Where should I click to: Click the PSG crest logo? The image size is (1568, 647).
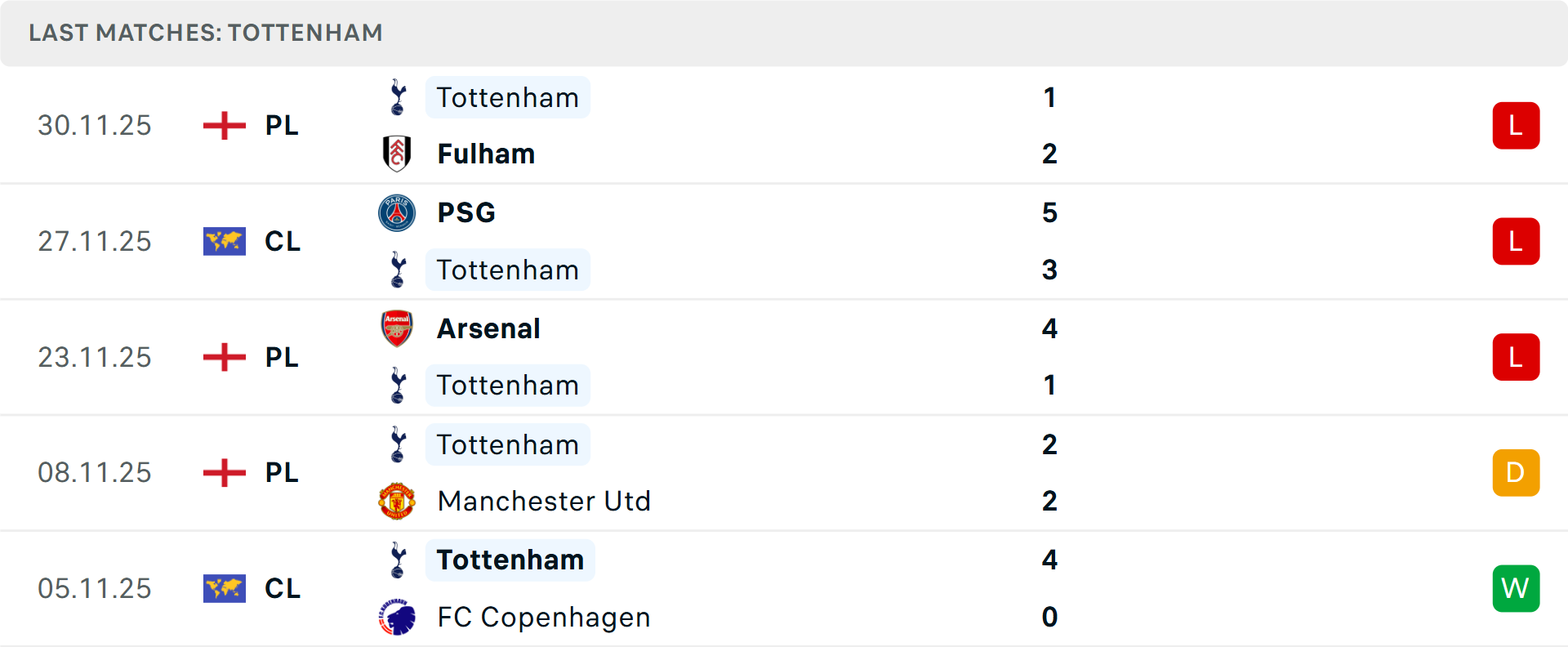click(x=398, y=212)
